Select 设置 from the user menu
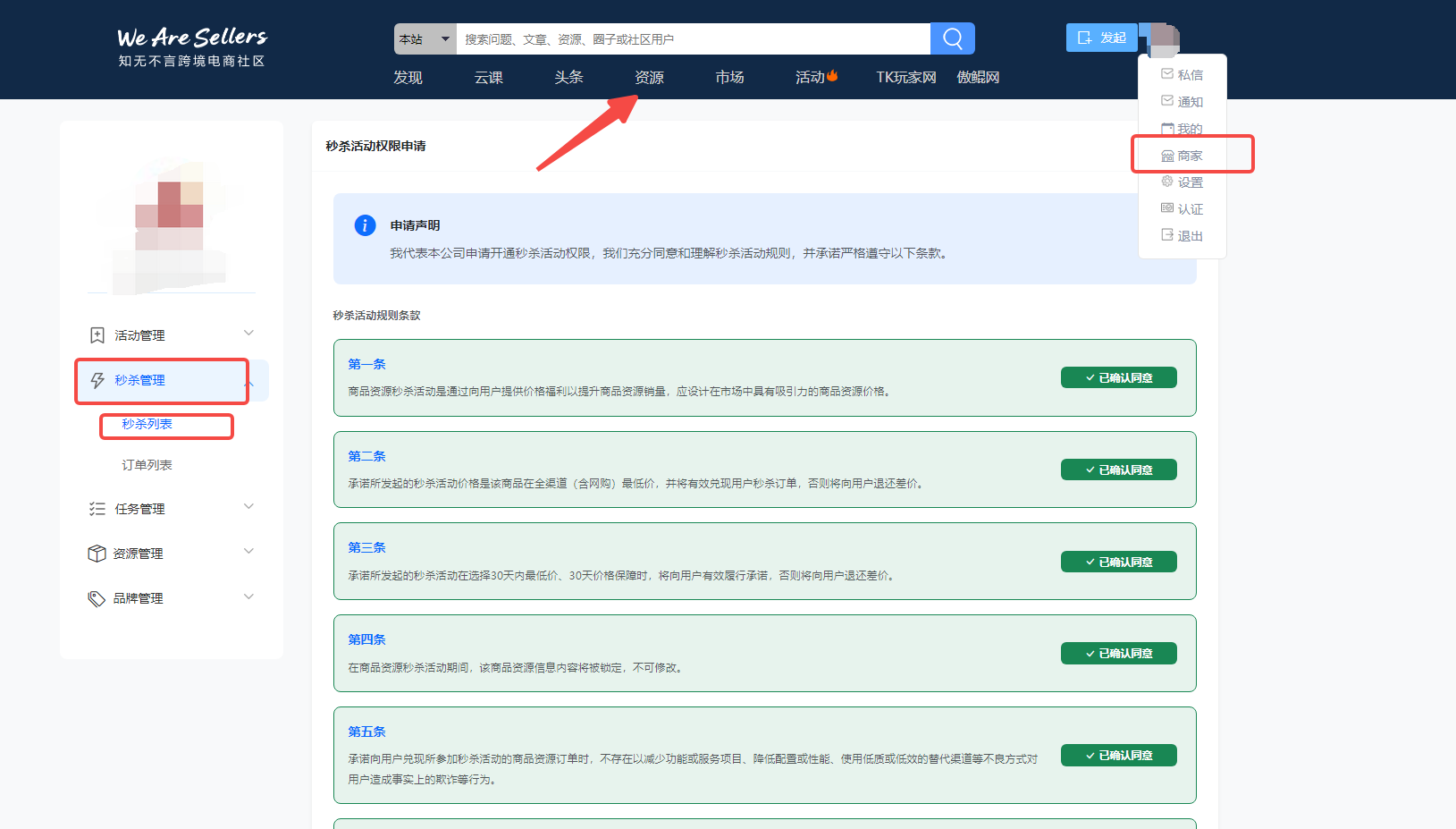Screen dimensions: 1456x829 [x=1190, y=182]
